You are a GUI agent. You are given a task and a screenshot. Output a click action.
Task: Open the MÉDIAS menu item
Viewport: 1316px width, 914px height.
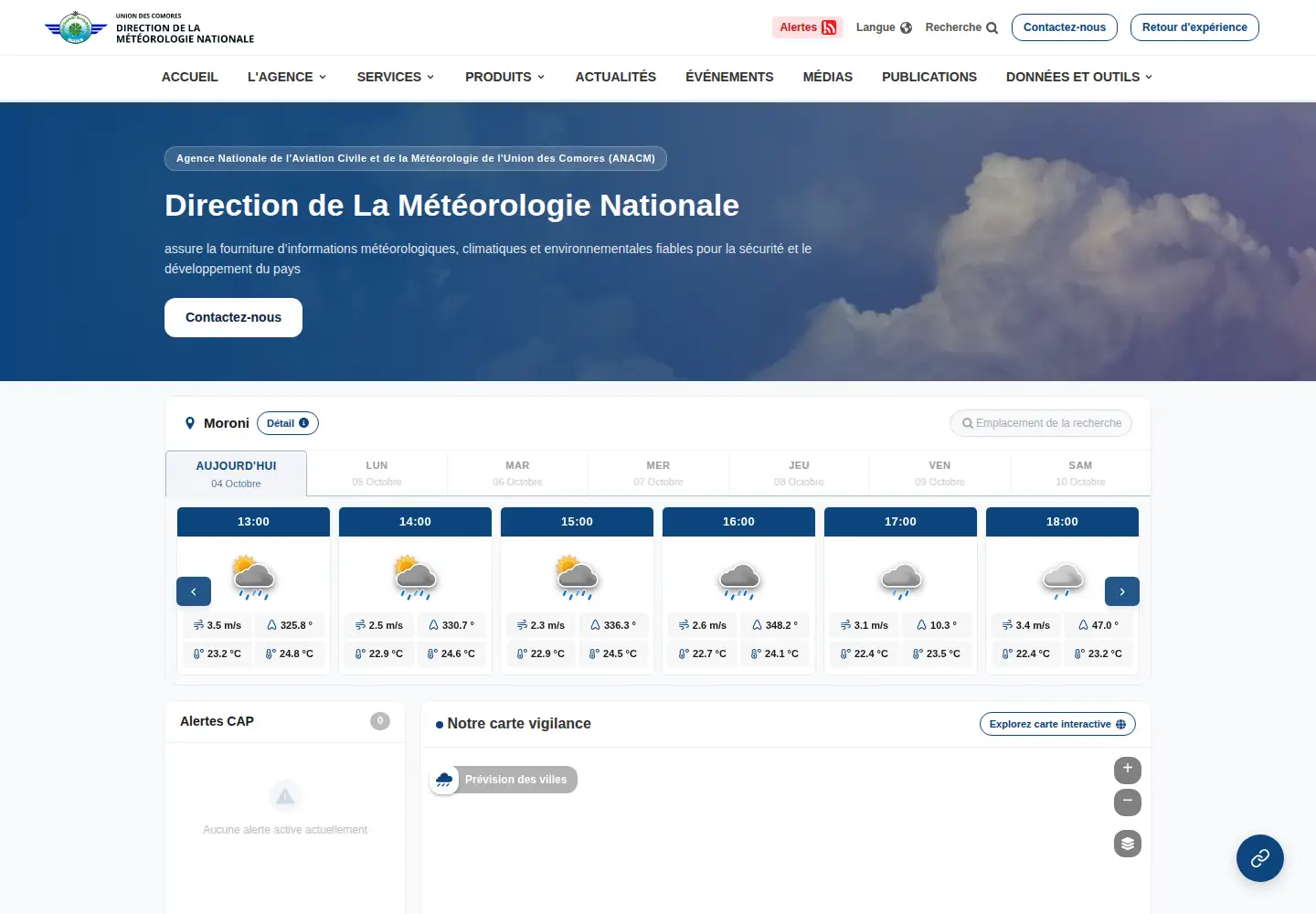pos(828,77)
